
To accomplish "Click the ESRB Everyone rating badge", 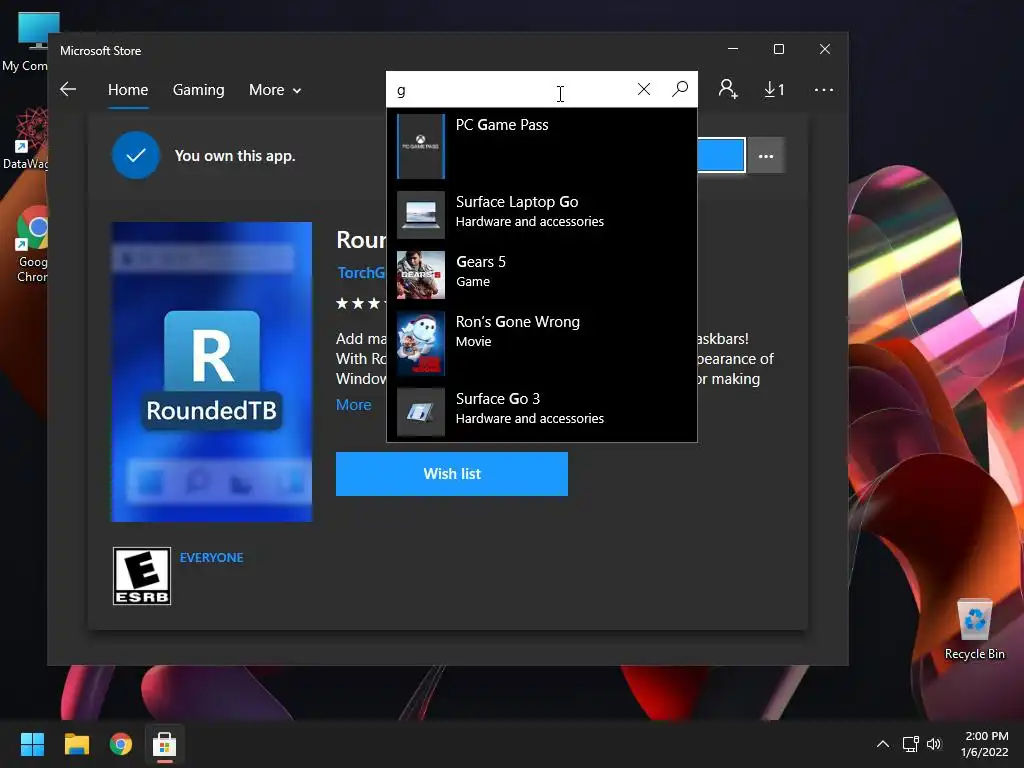I will 142,576.
